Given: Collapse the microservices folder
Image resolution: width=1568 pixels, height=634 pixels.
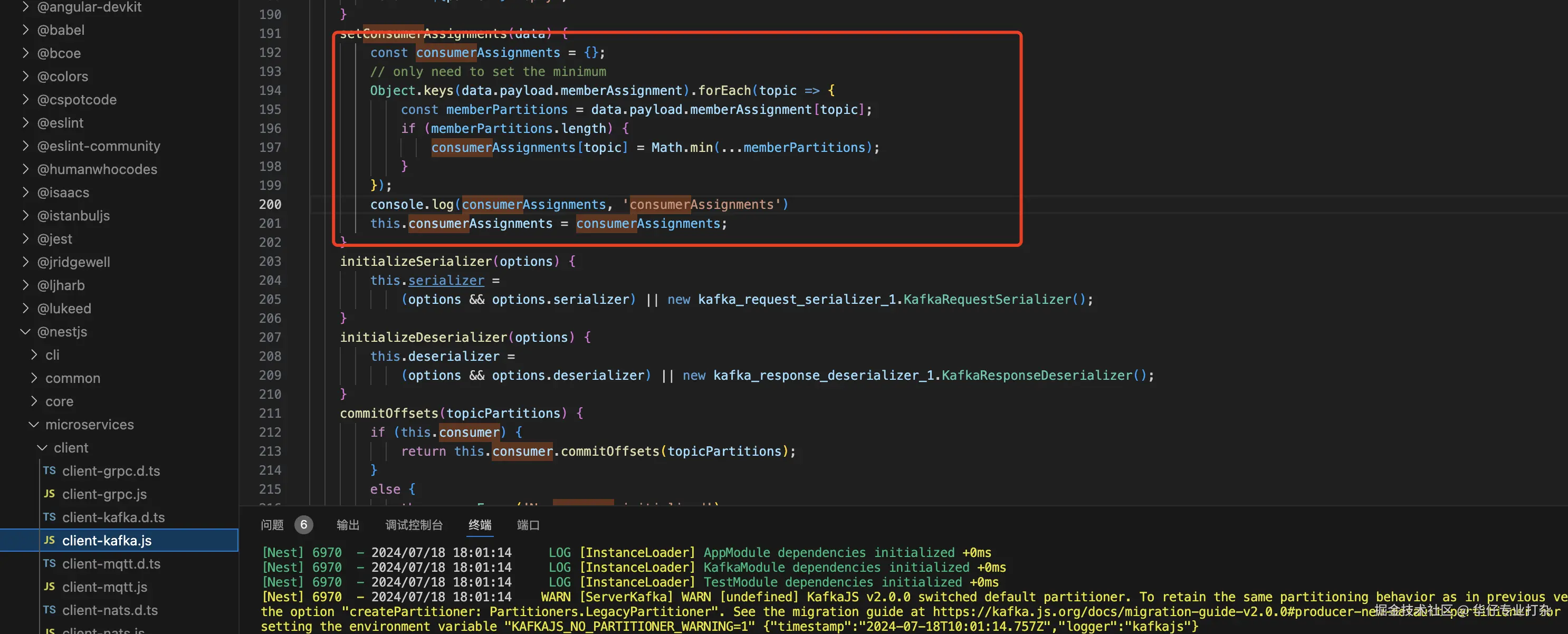Looking at the screenshot, I should 34,425.
